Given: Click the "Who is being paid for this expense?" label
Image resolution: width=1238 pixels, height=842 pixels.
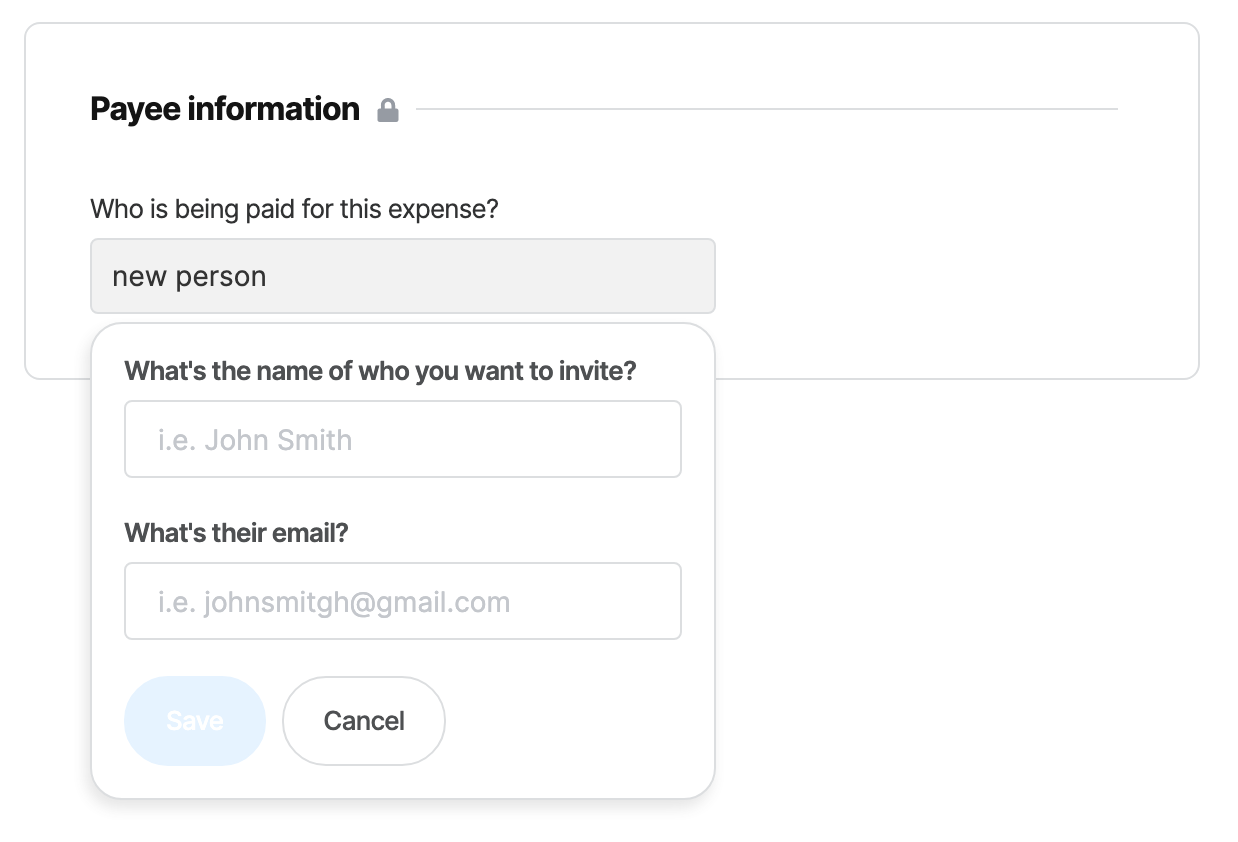Looking at the screenshot, I should pyautogui.click(x=294, y=209).
